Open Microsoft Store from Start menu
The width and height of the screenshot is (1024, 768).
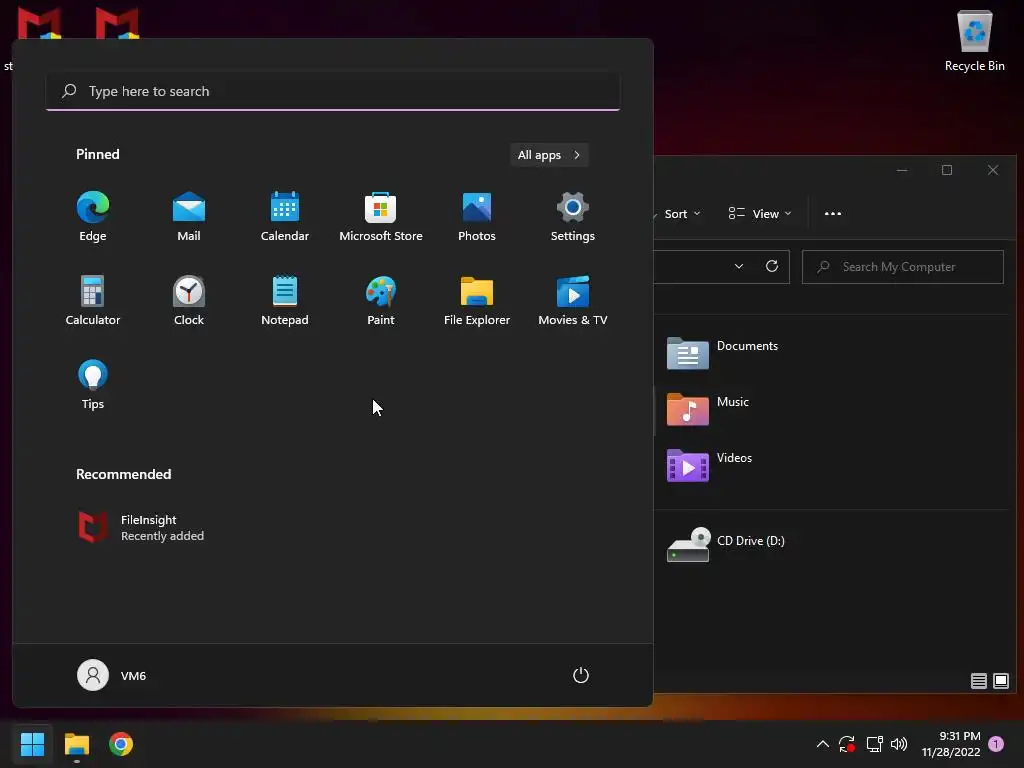coord(381,217)
